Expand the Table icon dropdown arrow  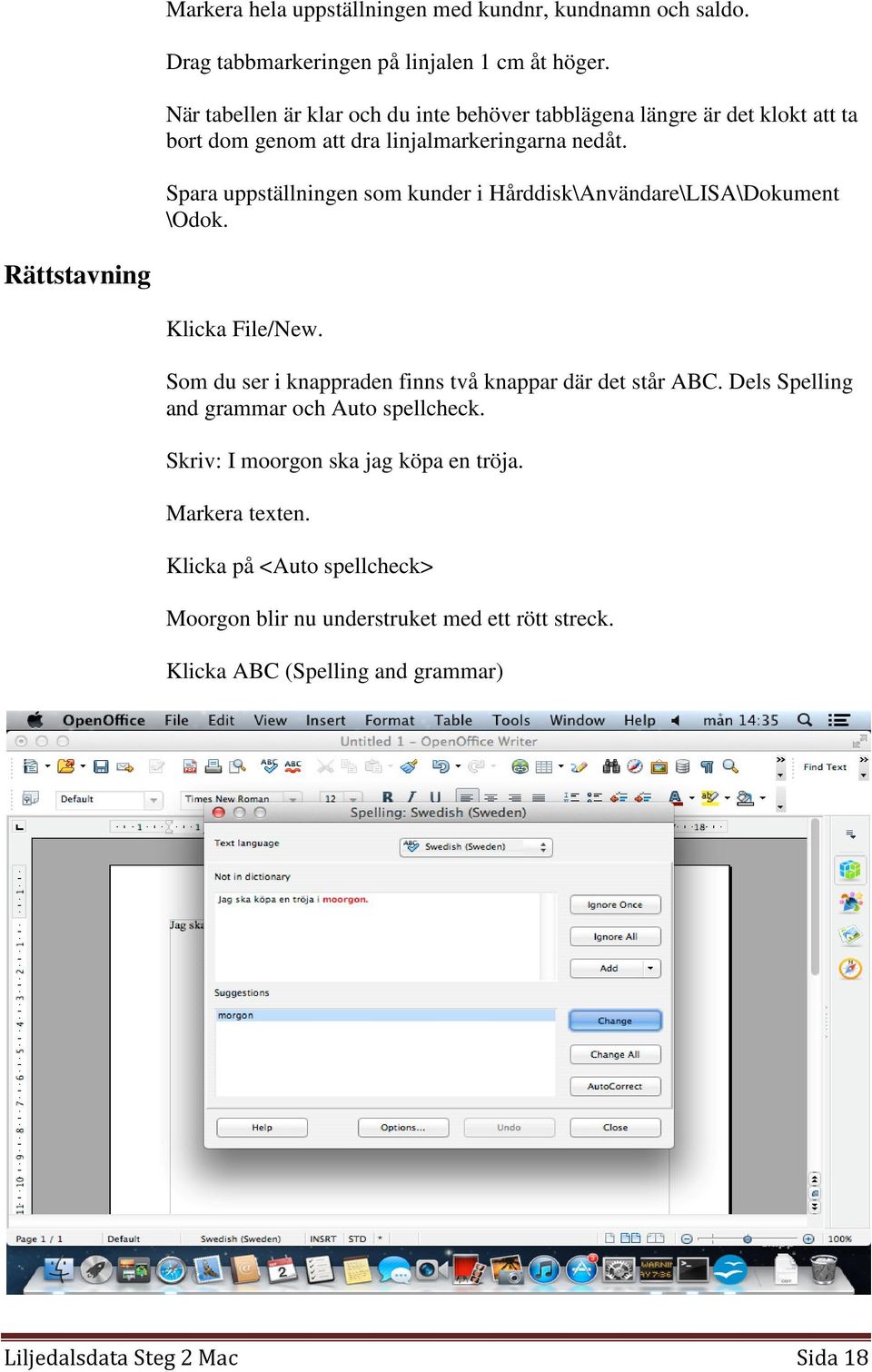click(x=560, y=767)
